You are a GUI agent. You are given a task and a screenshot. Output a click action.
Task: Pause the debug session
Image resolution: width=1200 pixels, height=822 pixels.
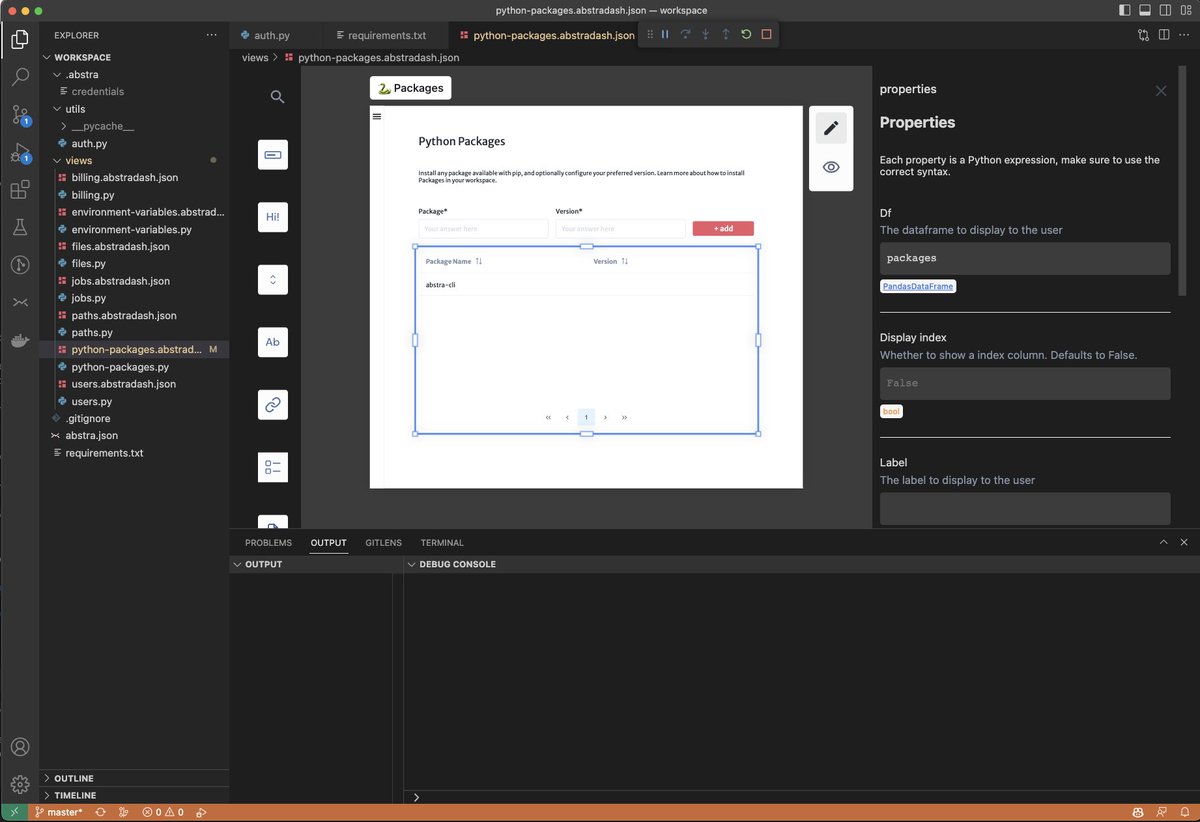pyautogui.click(x=665, y=34)
